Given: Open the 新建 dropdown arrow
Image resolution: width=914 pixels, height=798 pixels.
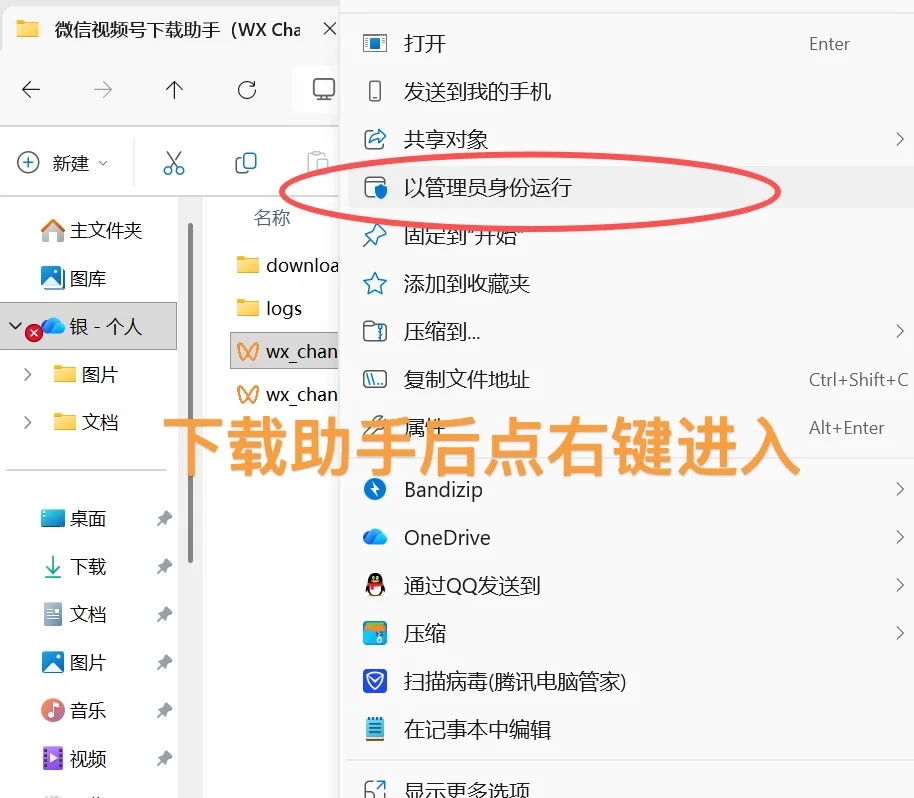Looking at the screenshot, I should [x=103, y=162].
